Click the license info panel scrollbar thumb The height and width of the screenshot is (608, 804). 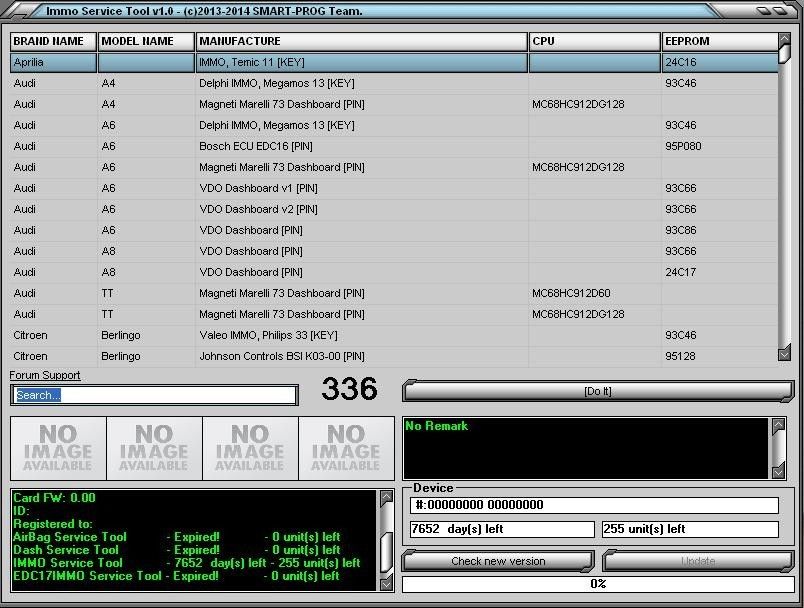point(387,552)
